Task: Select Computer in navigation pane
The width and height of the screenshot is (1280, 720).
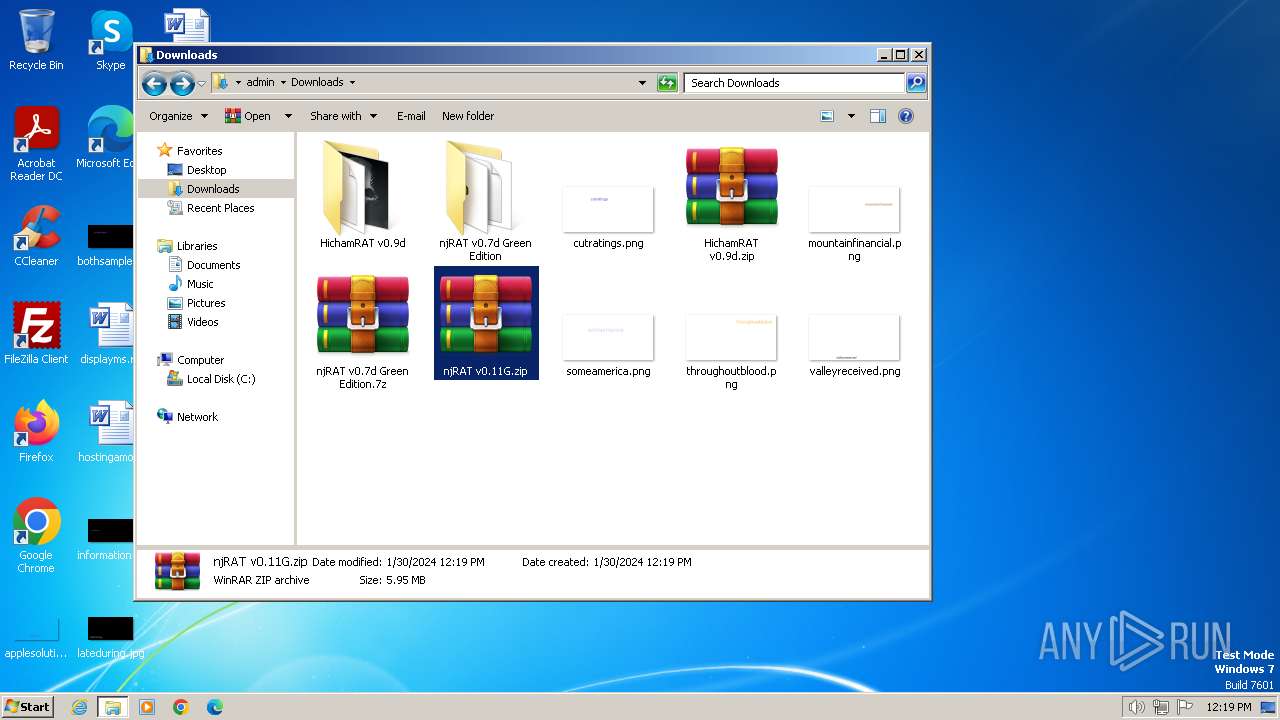Action: click(x=200, y=360)
